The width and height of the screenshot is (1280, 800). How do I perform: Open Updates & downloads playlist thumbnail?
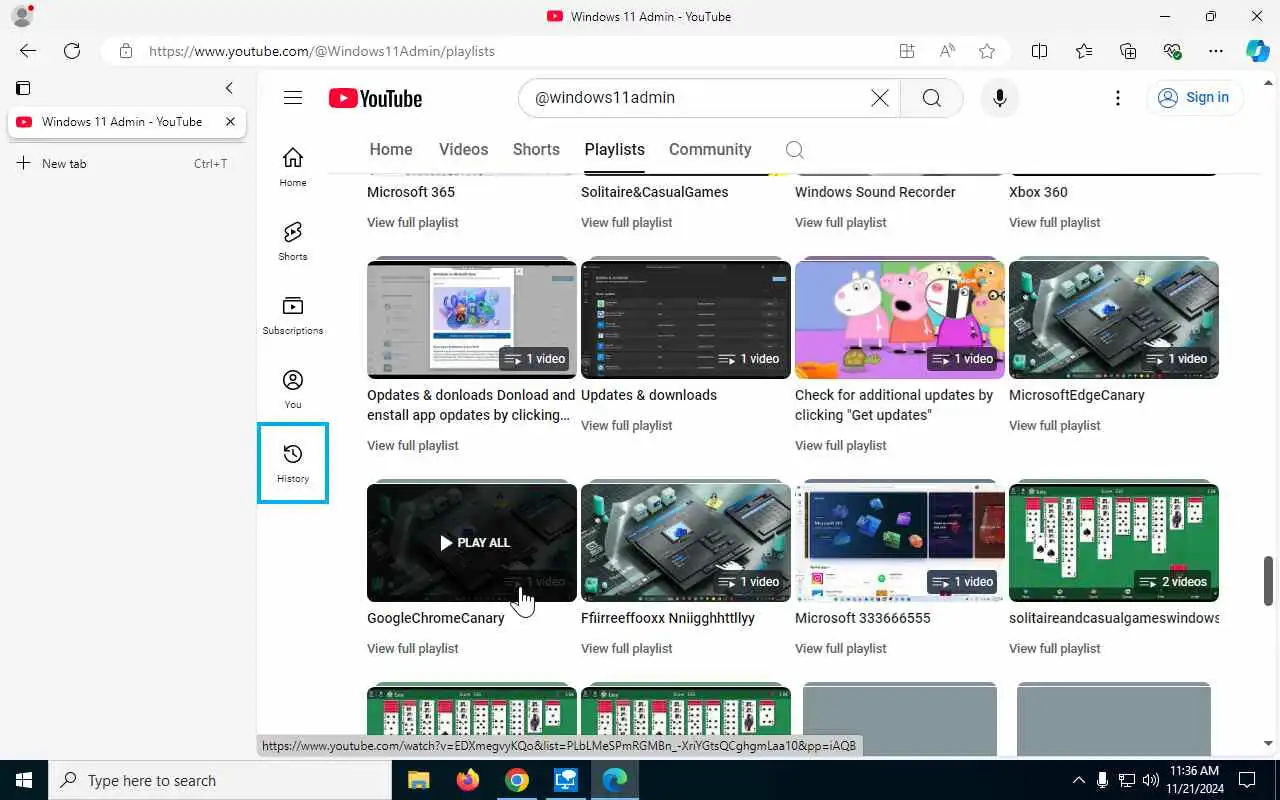click(686, 320)
